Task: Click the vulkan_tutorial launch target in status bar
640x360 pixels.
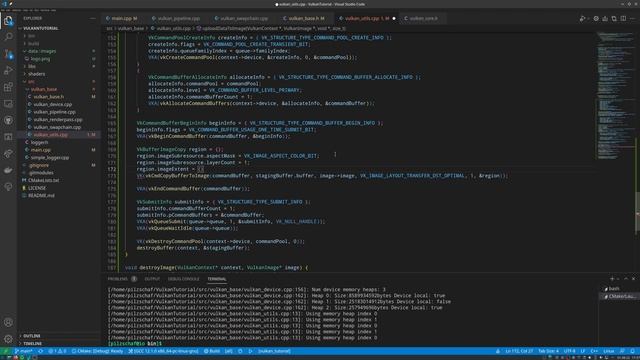Action: point(274,351)
